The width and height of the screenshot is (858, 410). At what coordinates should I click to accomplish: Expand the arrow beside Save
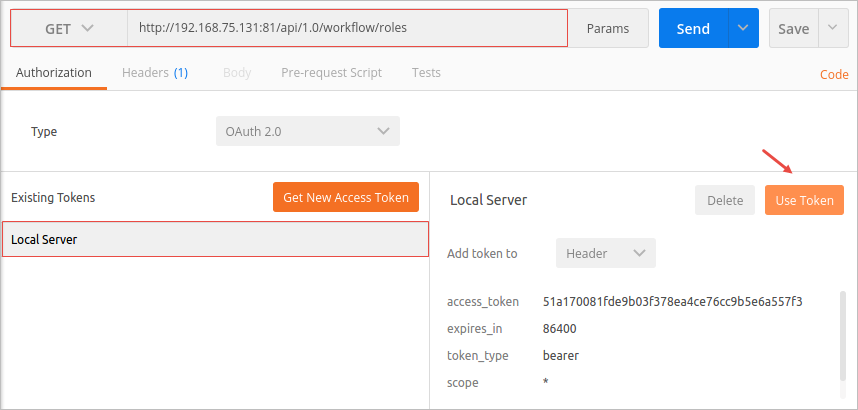click(x=833, y=29)
